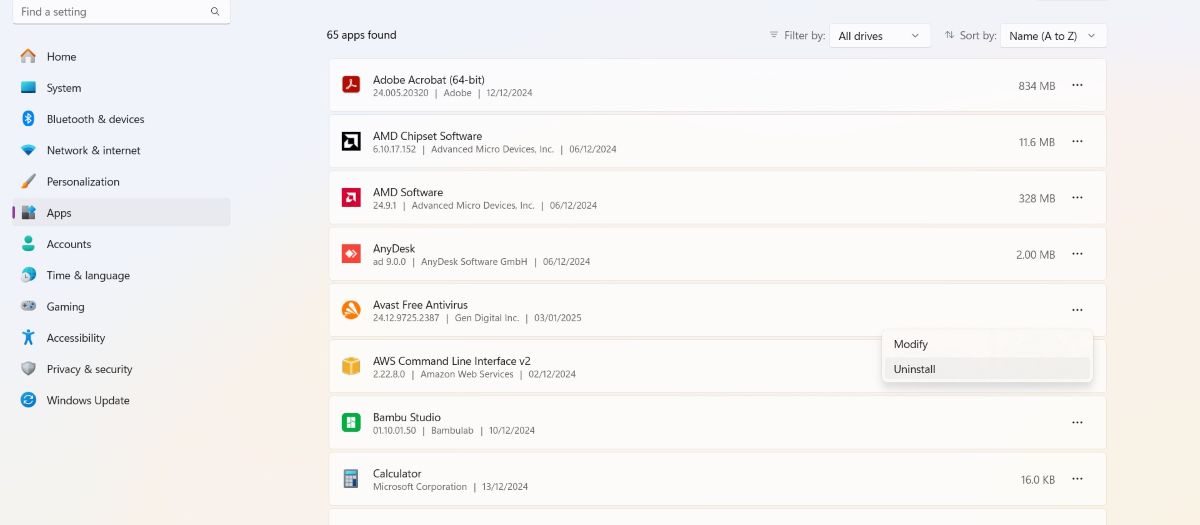Image resolution: width=1200 pixels, height=525 pixels.
Task: Go to Home settings page
Action: coord(121,57)
